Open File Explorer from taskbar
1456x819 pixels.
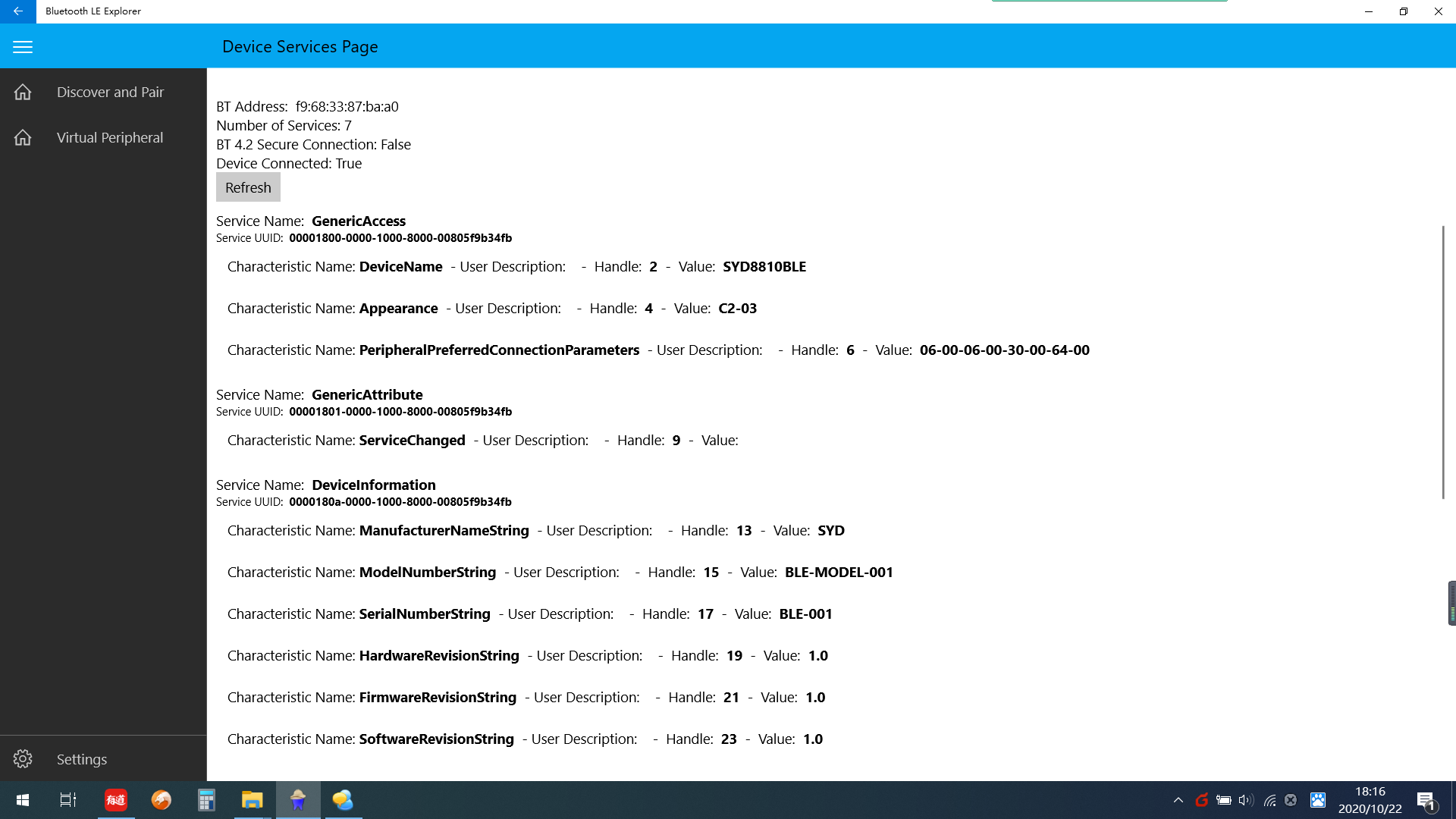tap(252, 800)
